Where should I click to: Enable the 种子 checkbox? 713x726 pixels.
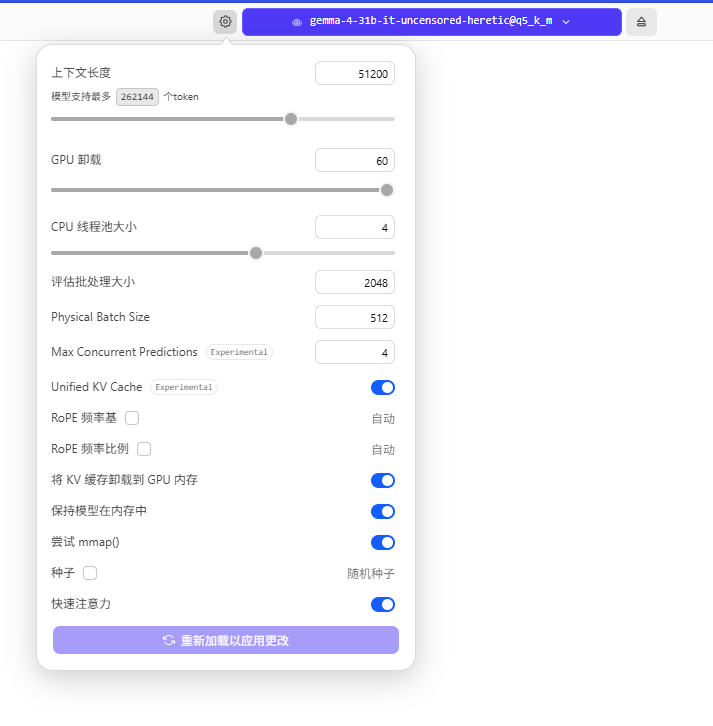coord(90,573)
